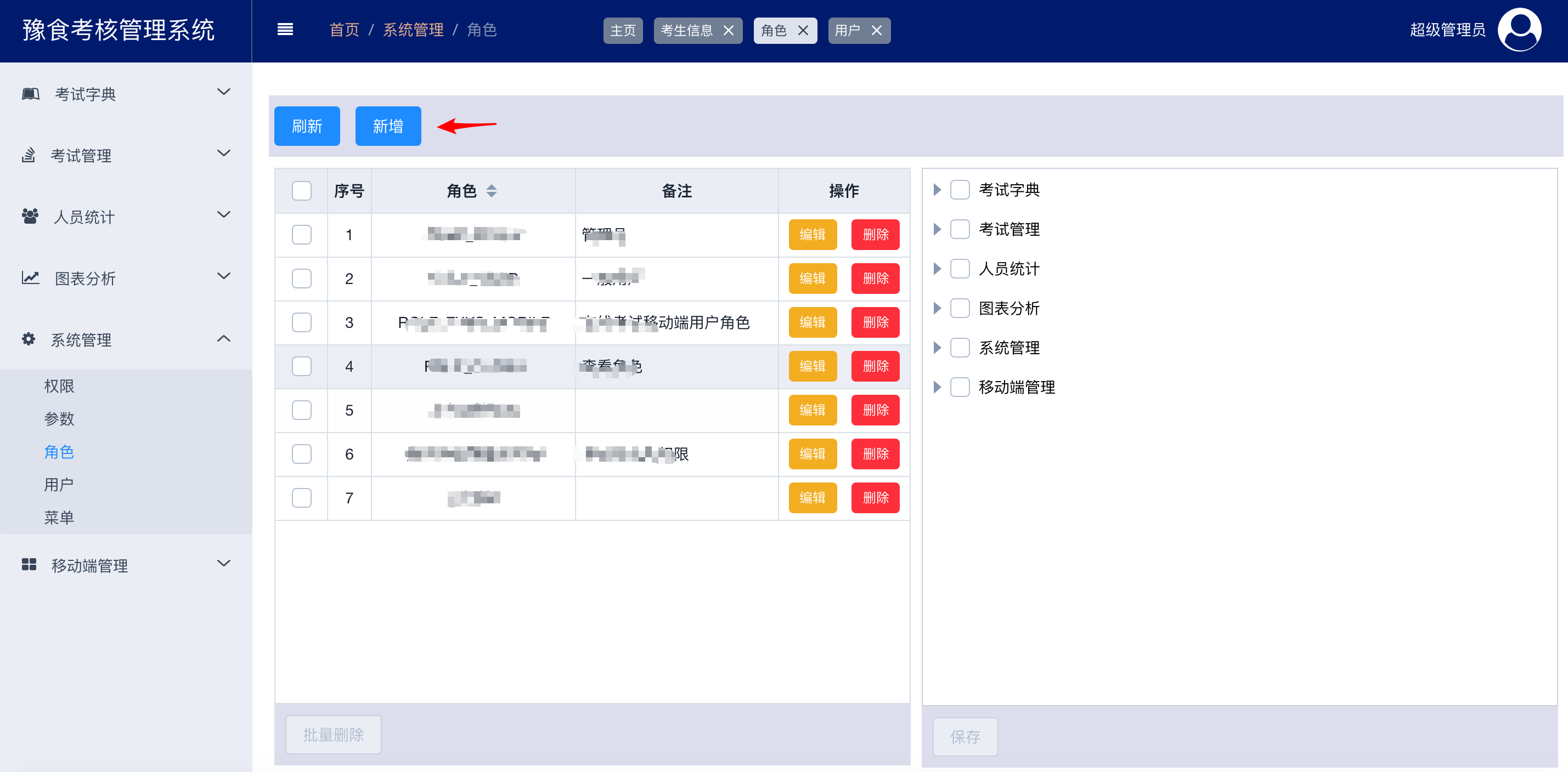Collapse the 系统管理 sidebar menu
This screenshot has height=772, width=1568.
[223, 339]
